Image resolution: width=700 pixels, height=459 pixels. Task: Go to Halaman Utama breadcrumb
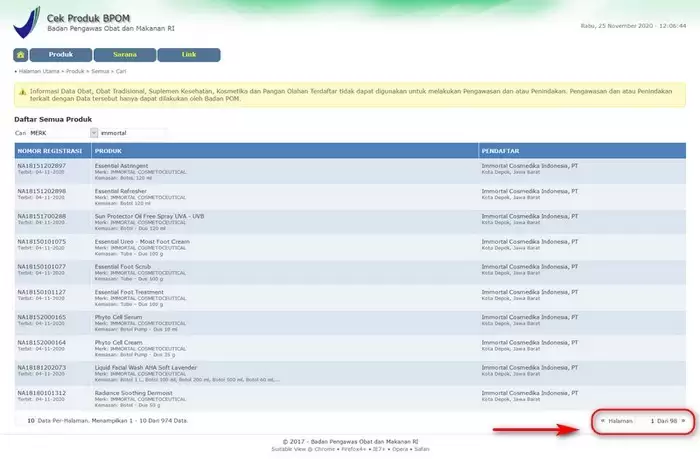[39, 71]
